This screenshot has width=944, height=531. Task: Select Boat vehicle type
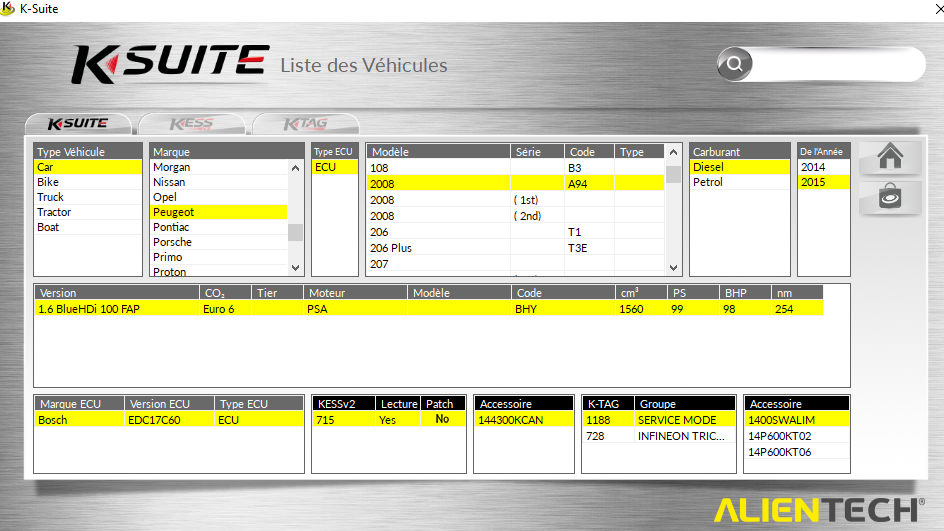pyautogui.click(x=88, y=227)
